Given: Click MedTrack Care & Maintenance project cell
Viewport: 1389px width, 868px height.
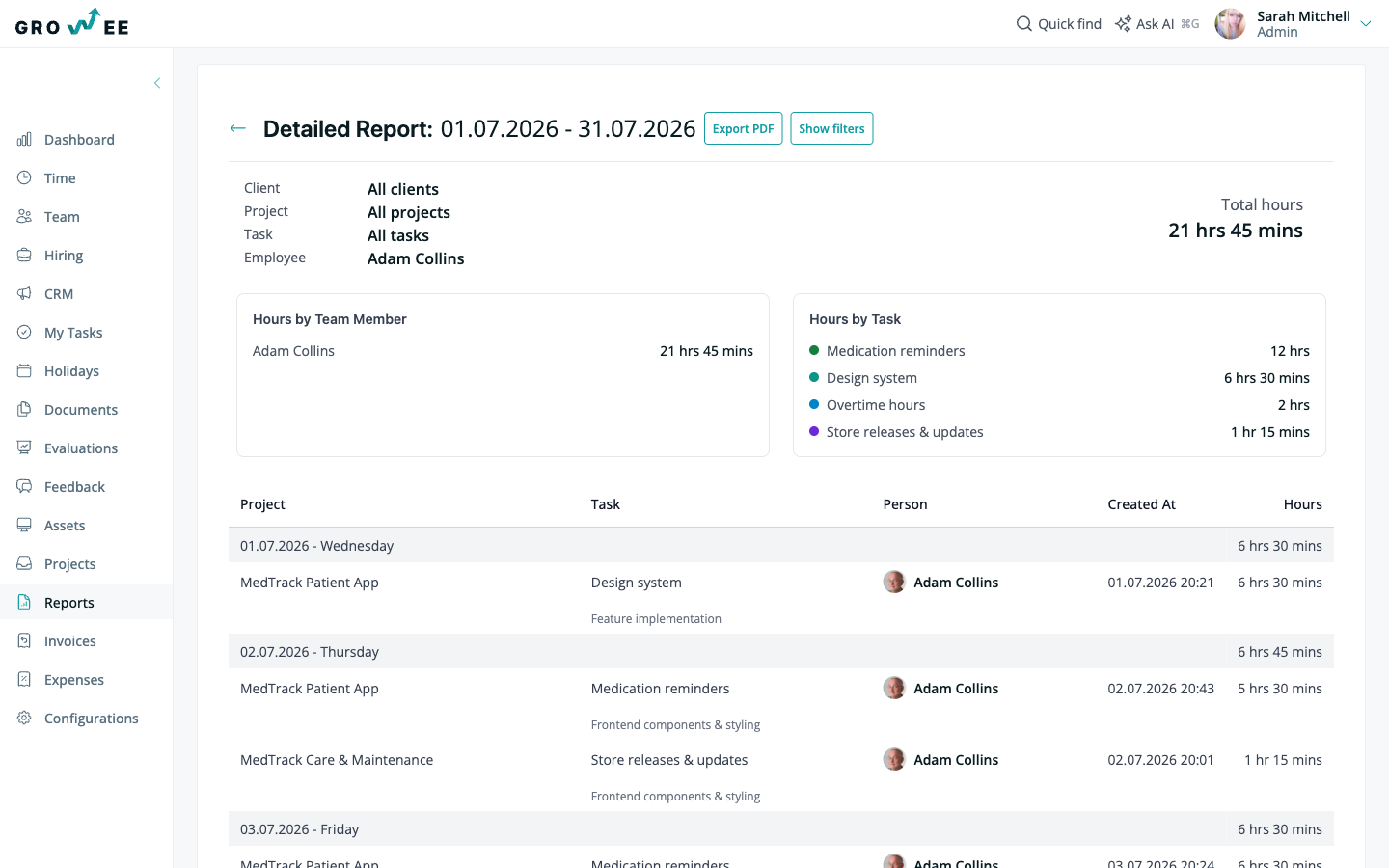Looking at the screenshot, I should [x=337, y=760].
